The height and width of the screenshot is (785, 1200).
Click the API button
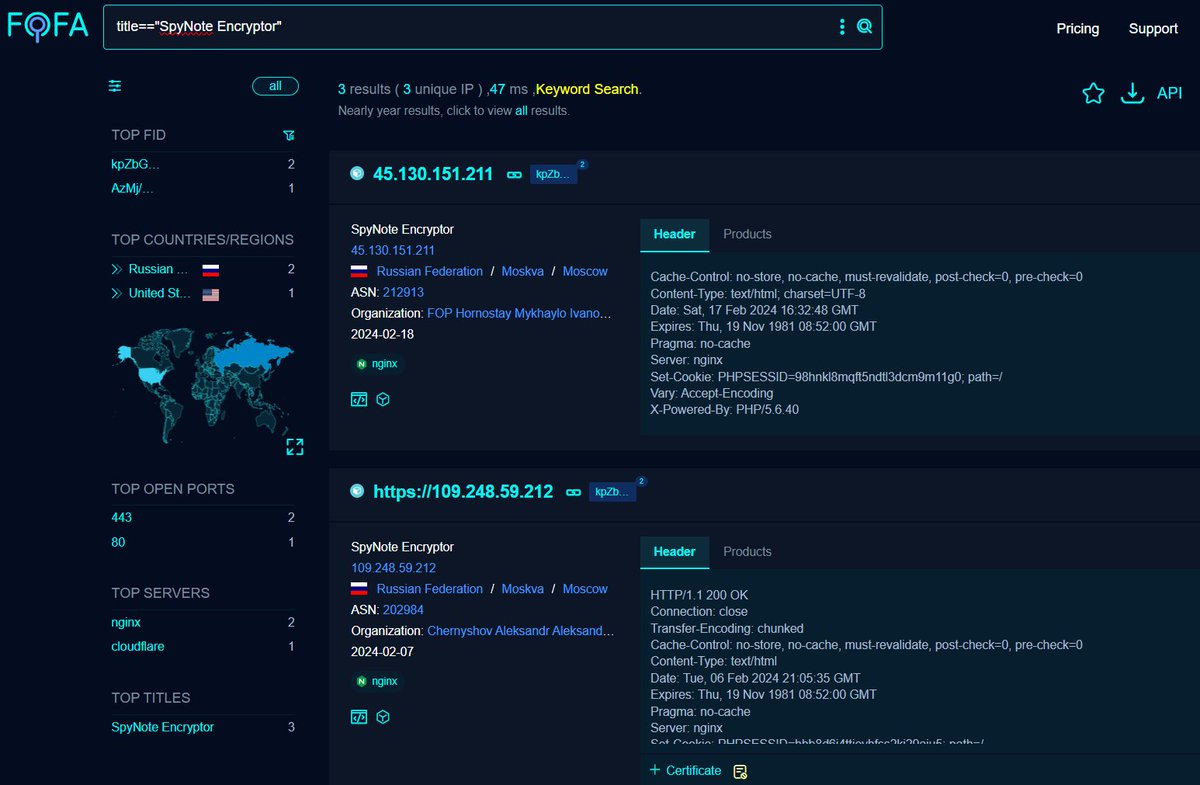1169,93
